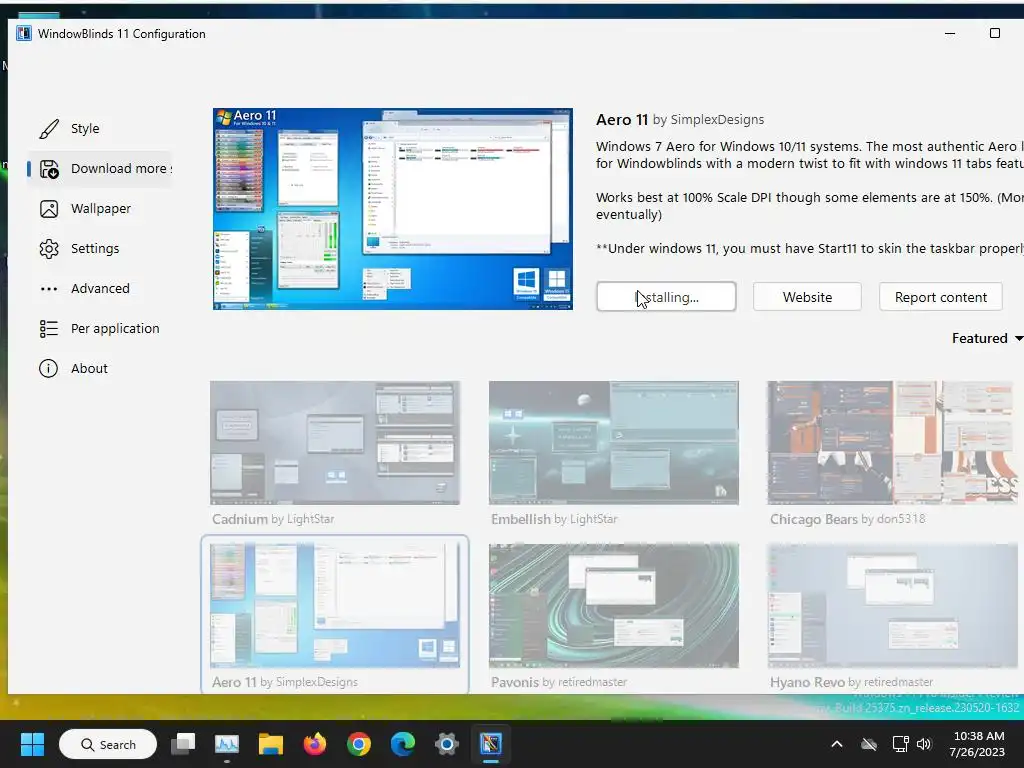This screenshot has height=768, width=1024.
Task: Open the Per application page
Action: [x=115, y=328]
